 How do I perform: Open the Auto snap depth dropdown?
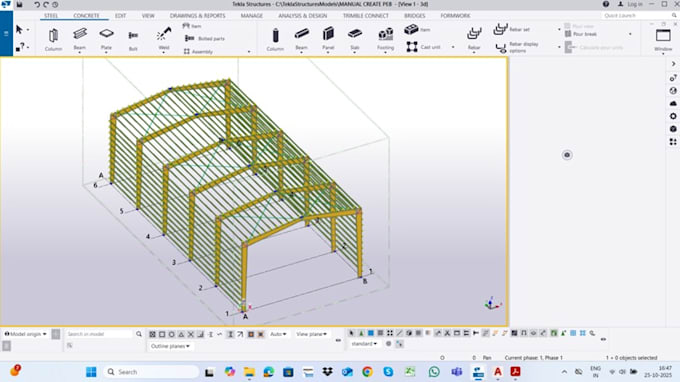point(278,334)
